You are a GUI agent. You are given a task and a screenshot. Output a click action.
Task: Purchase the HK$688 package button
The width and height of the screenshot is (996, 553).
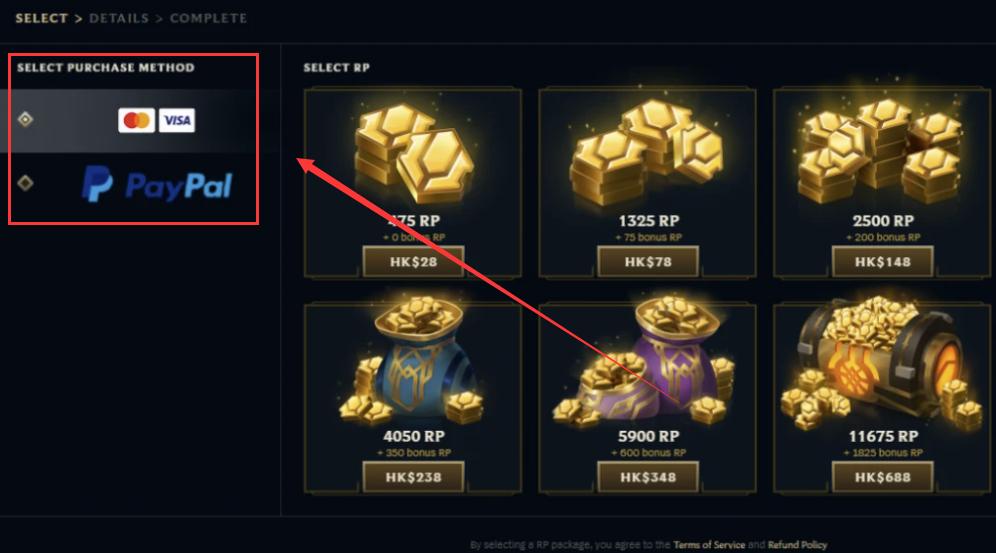882,477
